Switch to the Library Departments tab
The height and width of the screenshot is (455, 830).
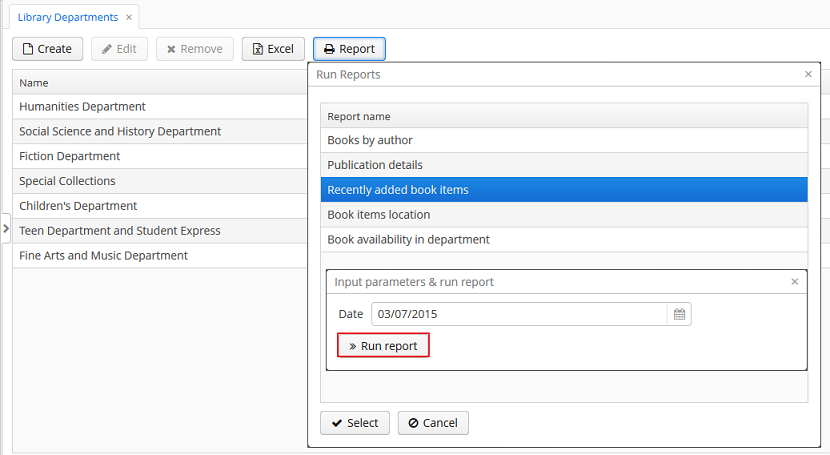[x=67, y=17]
